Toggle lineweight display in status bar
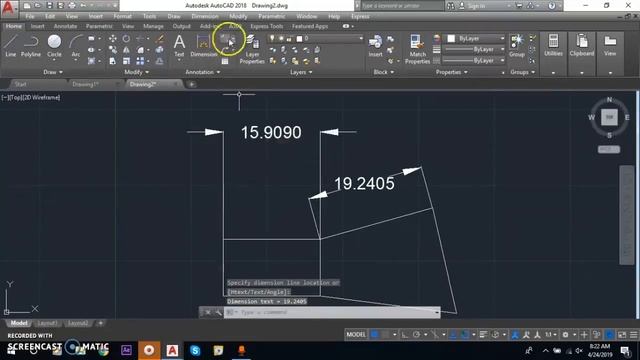 (483, 335)
